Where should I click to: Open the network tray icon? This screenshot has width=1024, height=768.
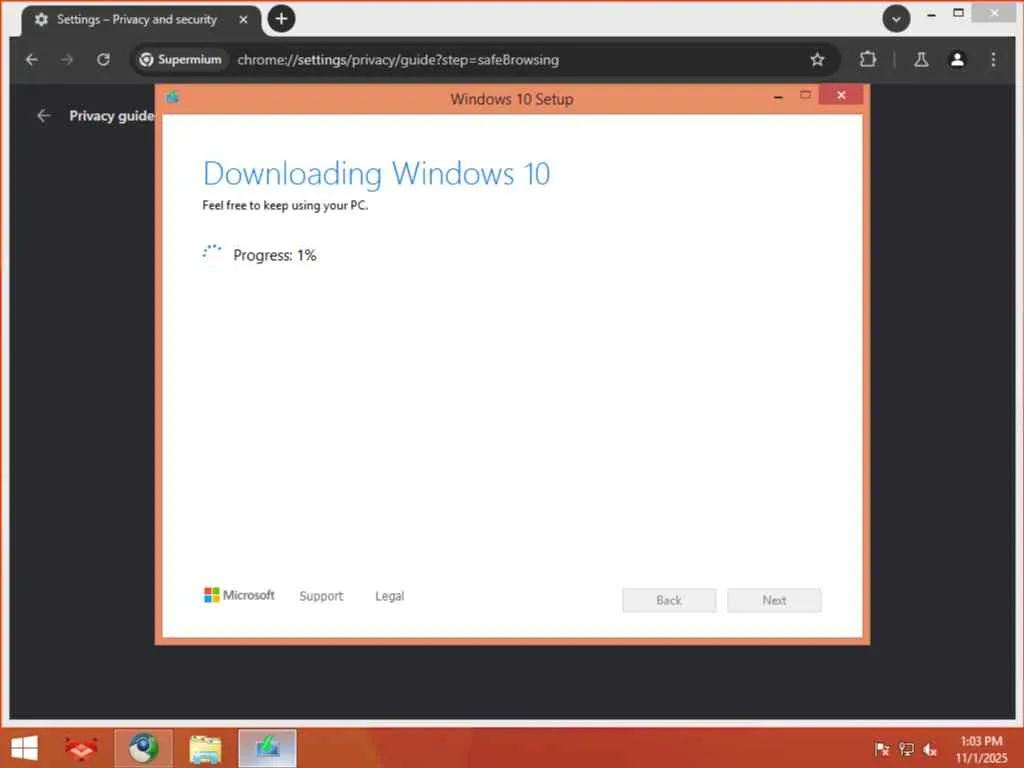906,749
